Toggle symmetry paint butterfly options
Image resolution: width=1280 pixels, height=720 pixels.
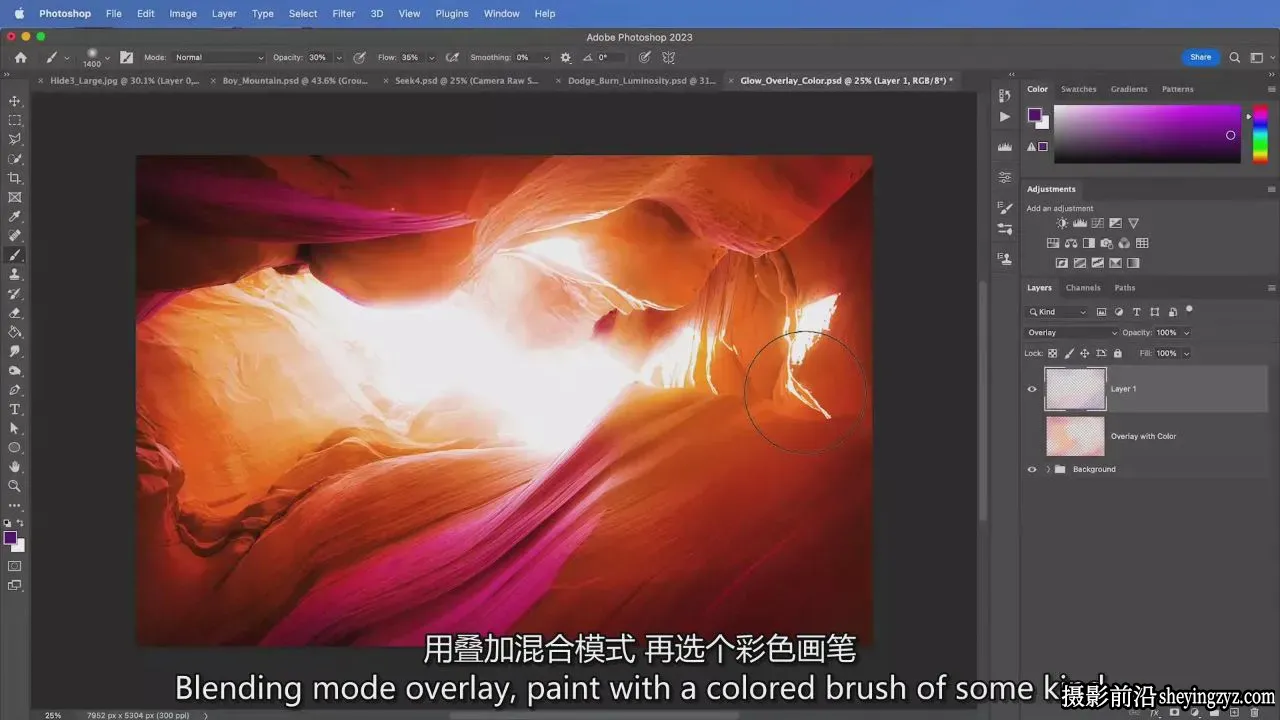(669, 58)
